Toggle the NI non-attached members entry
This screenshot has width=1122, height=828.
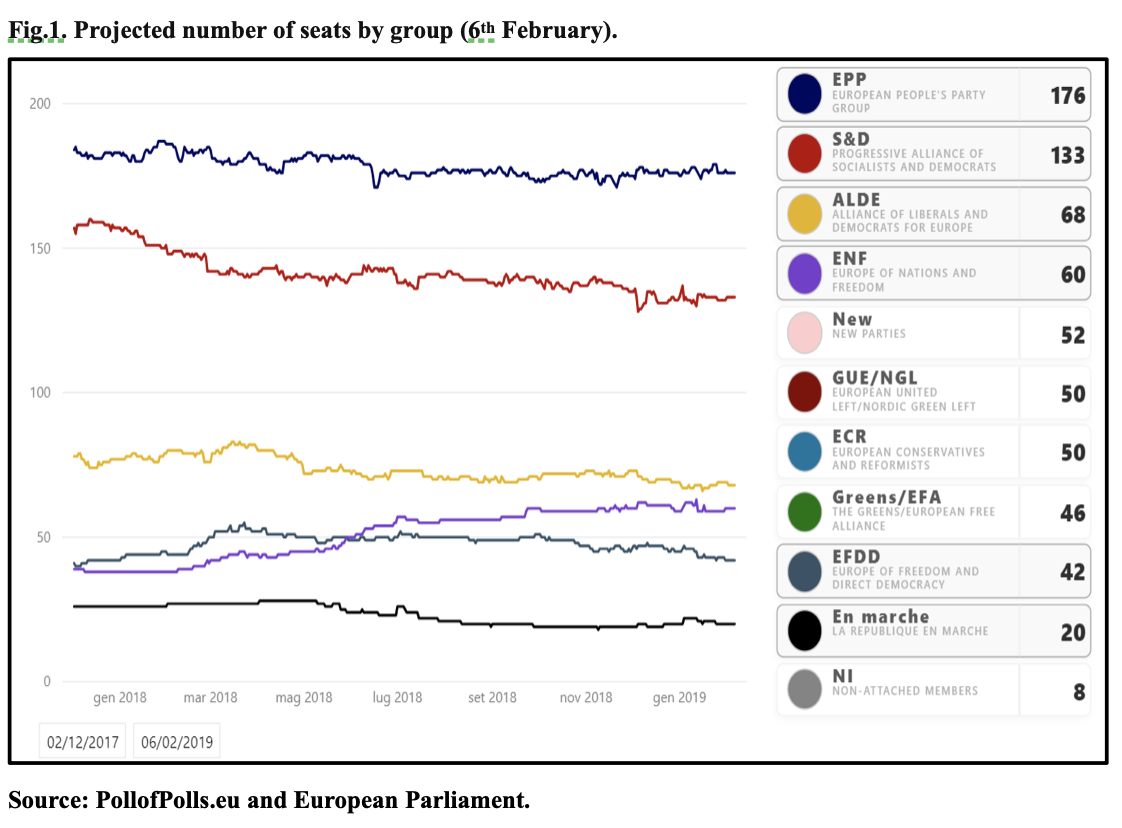932,690
